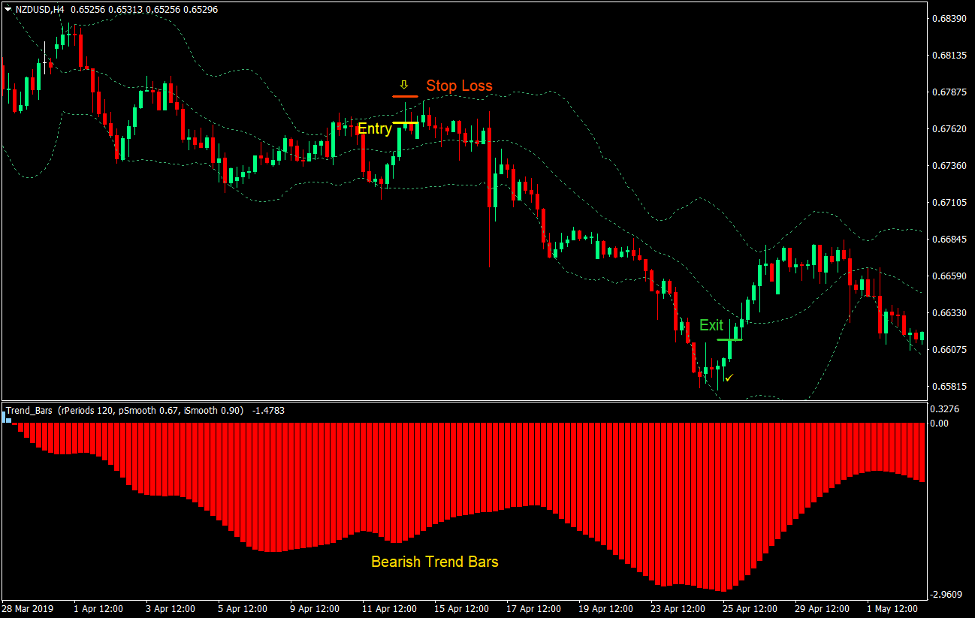Select the 0.65815 price axis label
977x618 pixels.
[949, 386]
